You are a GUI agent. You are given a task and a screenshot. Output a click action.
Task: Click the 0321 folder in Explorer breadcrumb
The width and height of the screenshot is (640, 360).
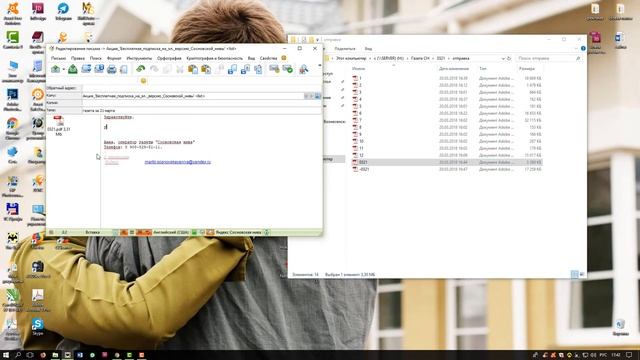click(441, 58)
